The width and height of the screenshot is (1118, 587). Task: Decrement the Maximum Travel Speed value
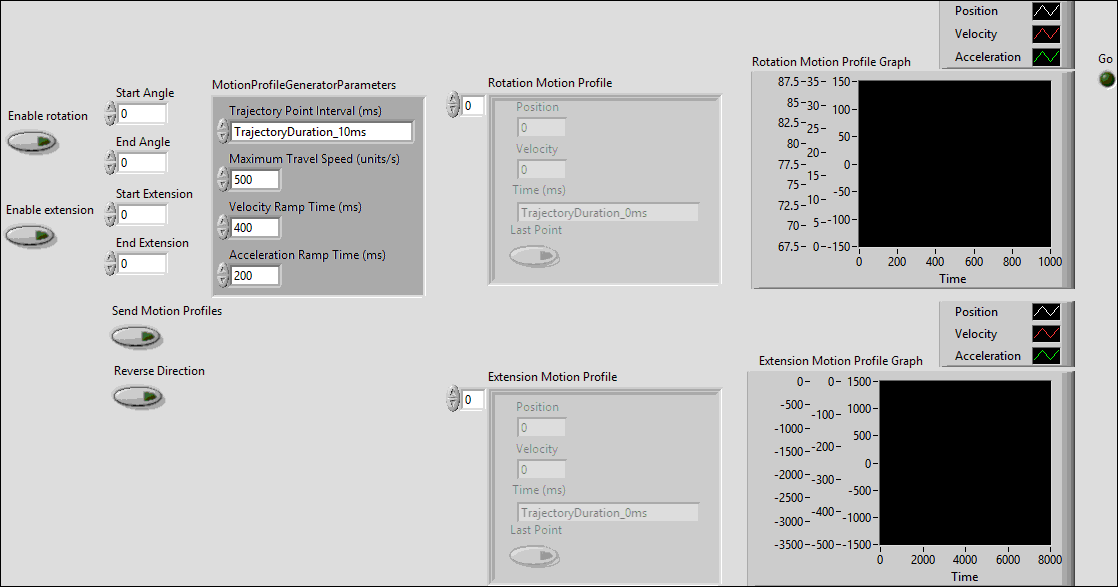(222, 184)
